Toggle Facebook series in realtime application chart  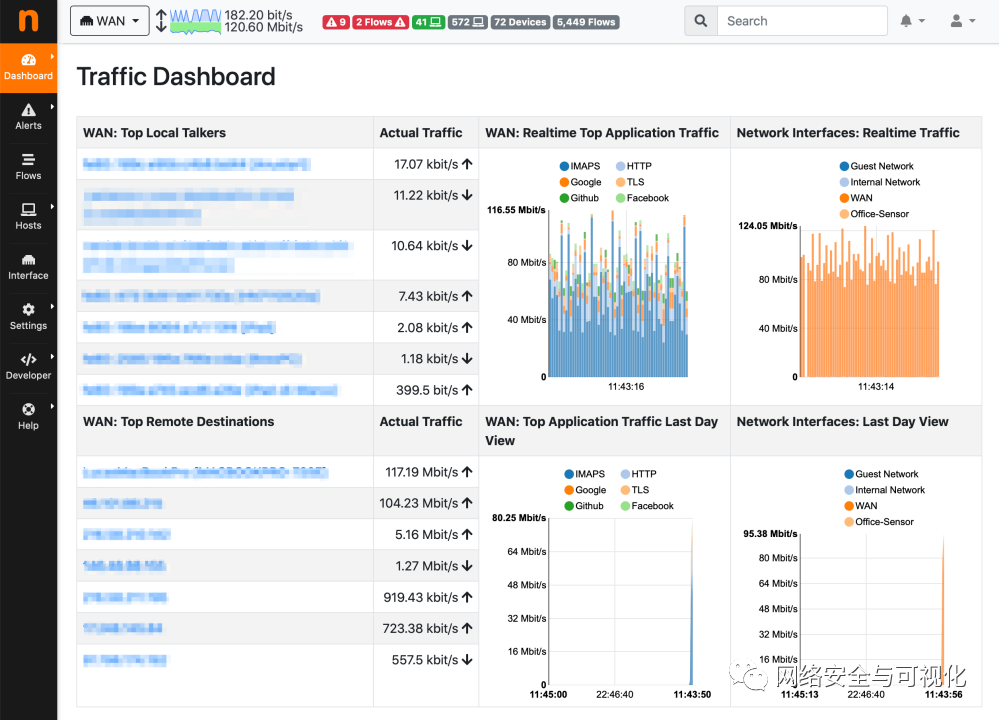(642, 198)
